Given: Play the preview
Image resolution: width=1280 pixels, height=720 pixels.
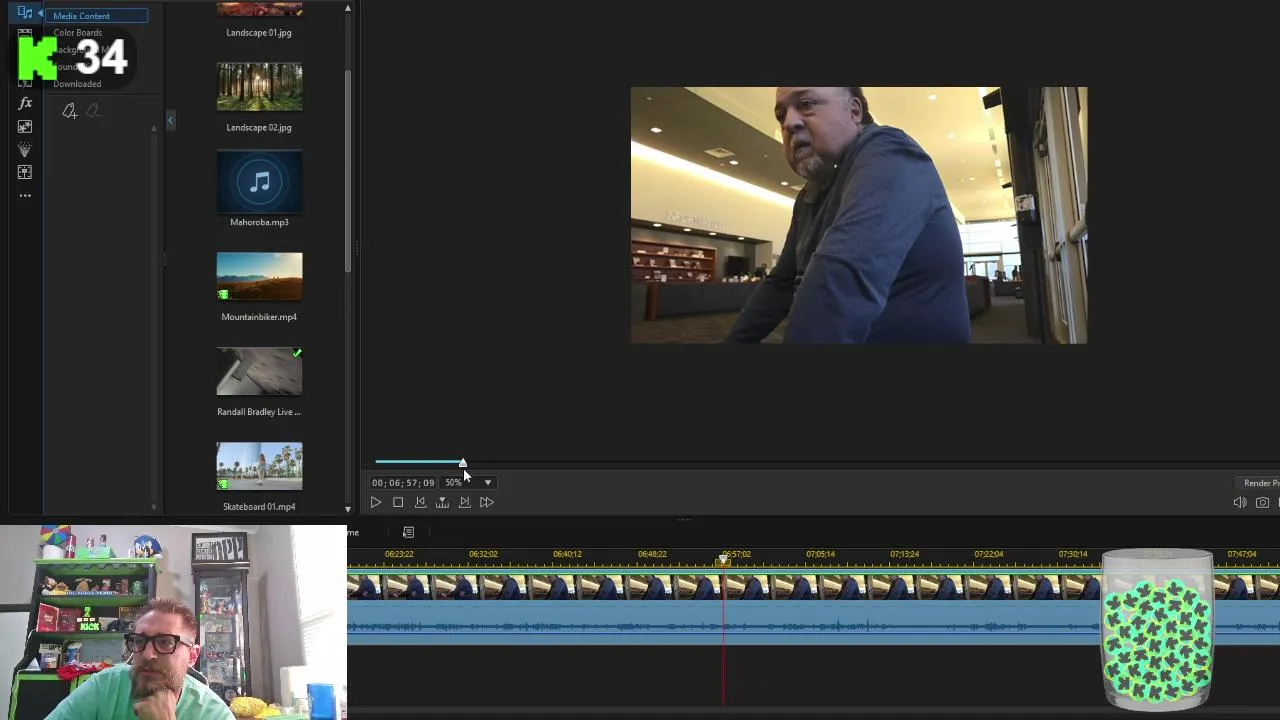Looking at the screenshot, I should click(x=376, y=503).
